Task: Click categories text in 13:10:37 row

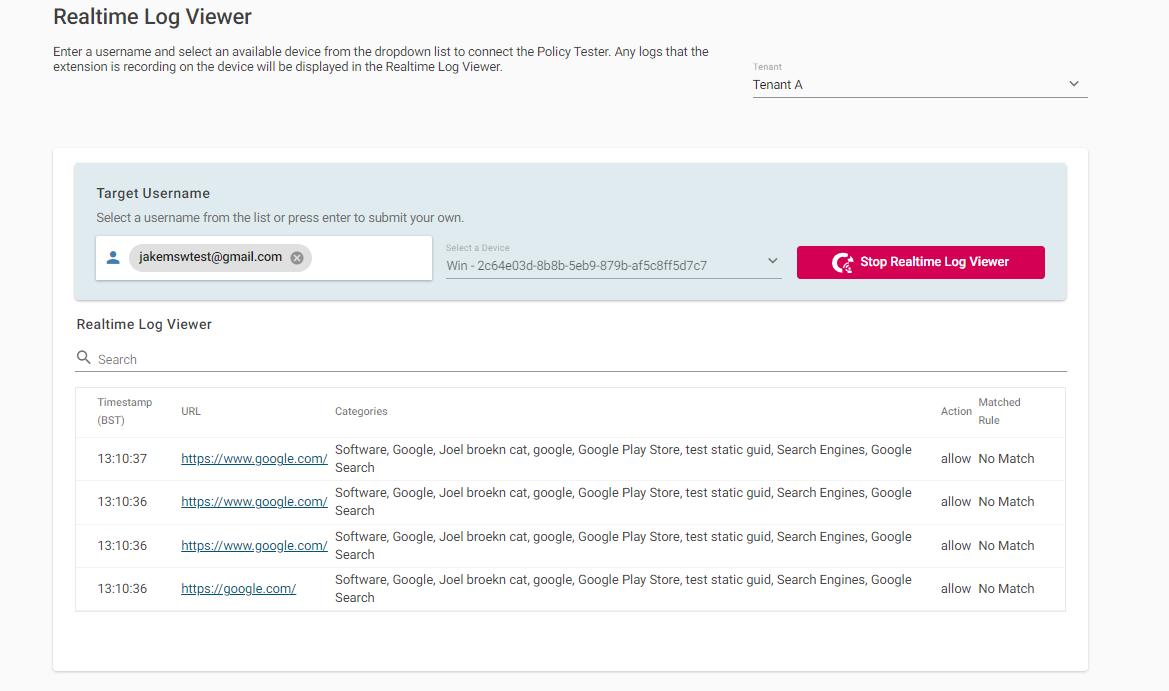Action: coord(623,458)
